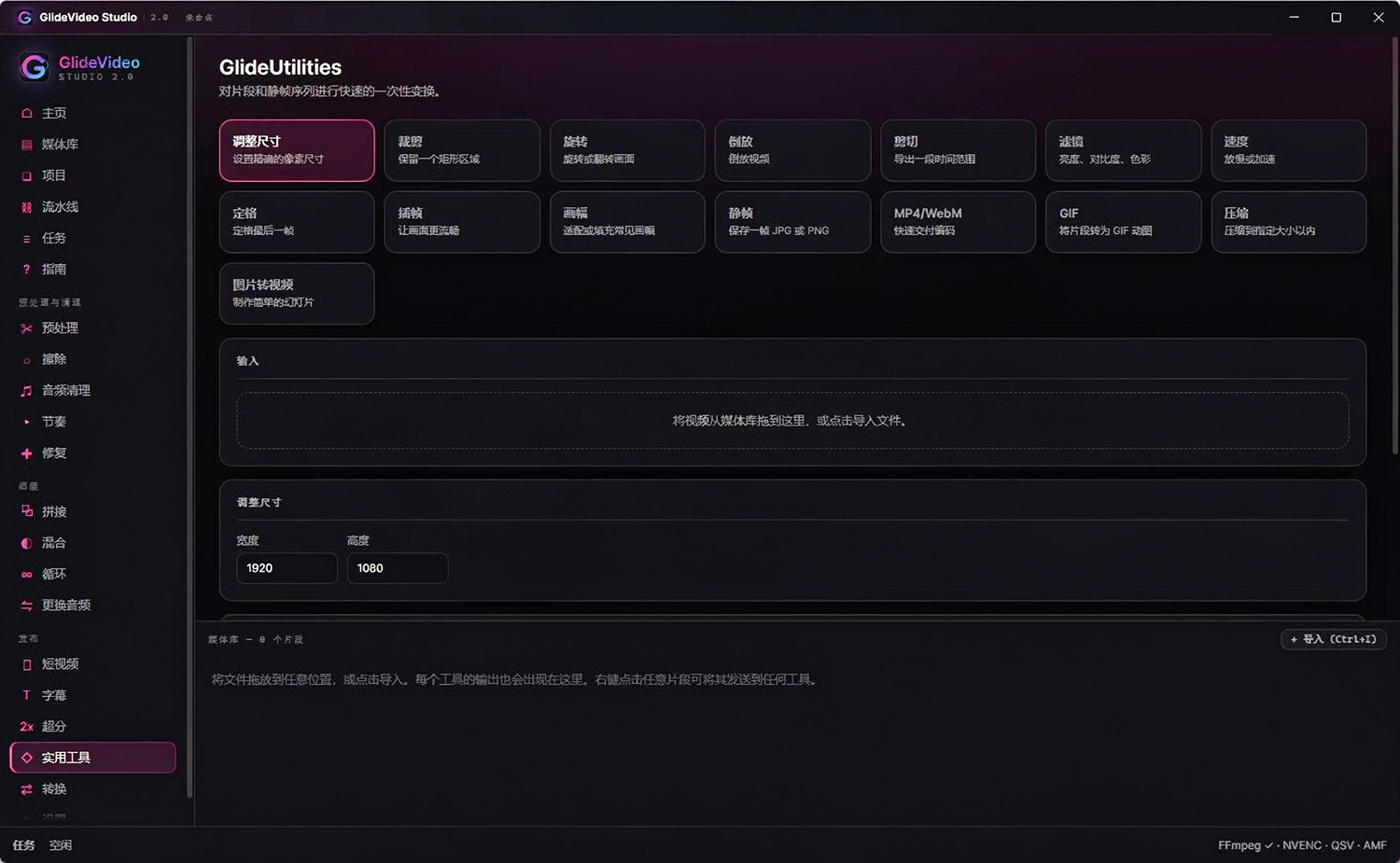Image resolution: width=1400 pixels, height=863 pixels.
Task: Select the 调整尺寸 resize tool card
Action: tap(297, 150)
